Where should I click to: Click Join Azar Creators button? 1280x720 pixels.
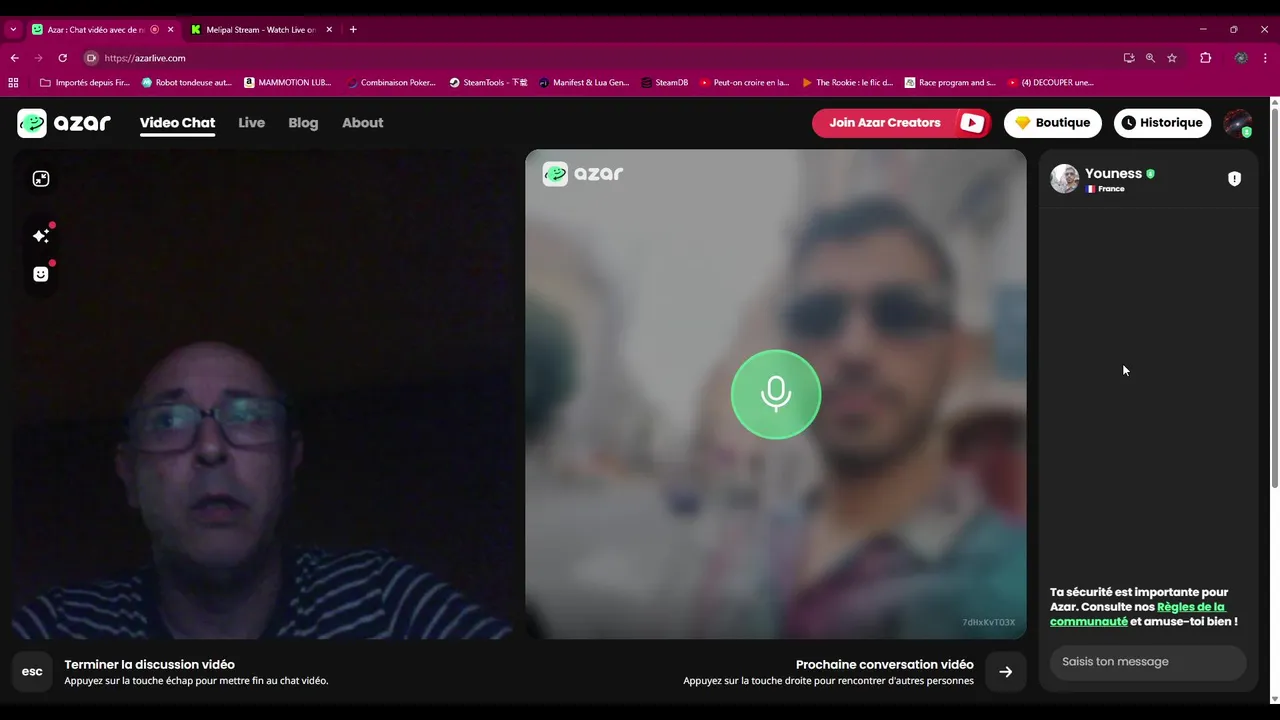[901, 123]
